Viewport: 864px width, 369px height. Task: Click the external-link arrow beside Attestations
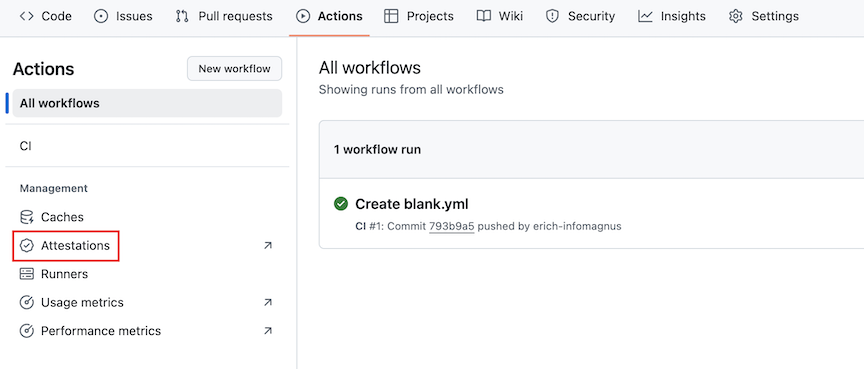pos(268,246)
